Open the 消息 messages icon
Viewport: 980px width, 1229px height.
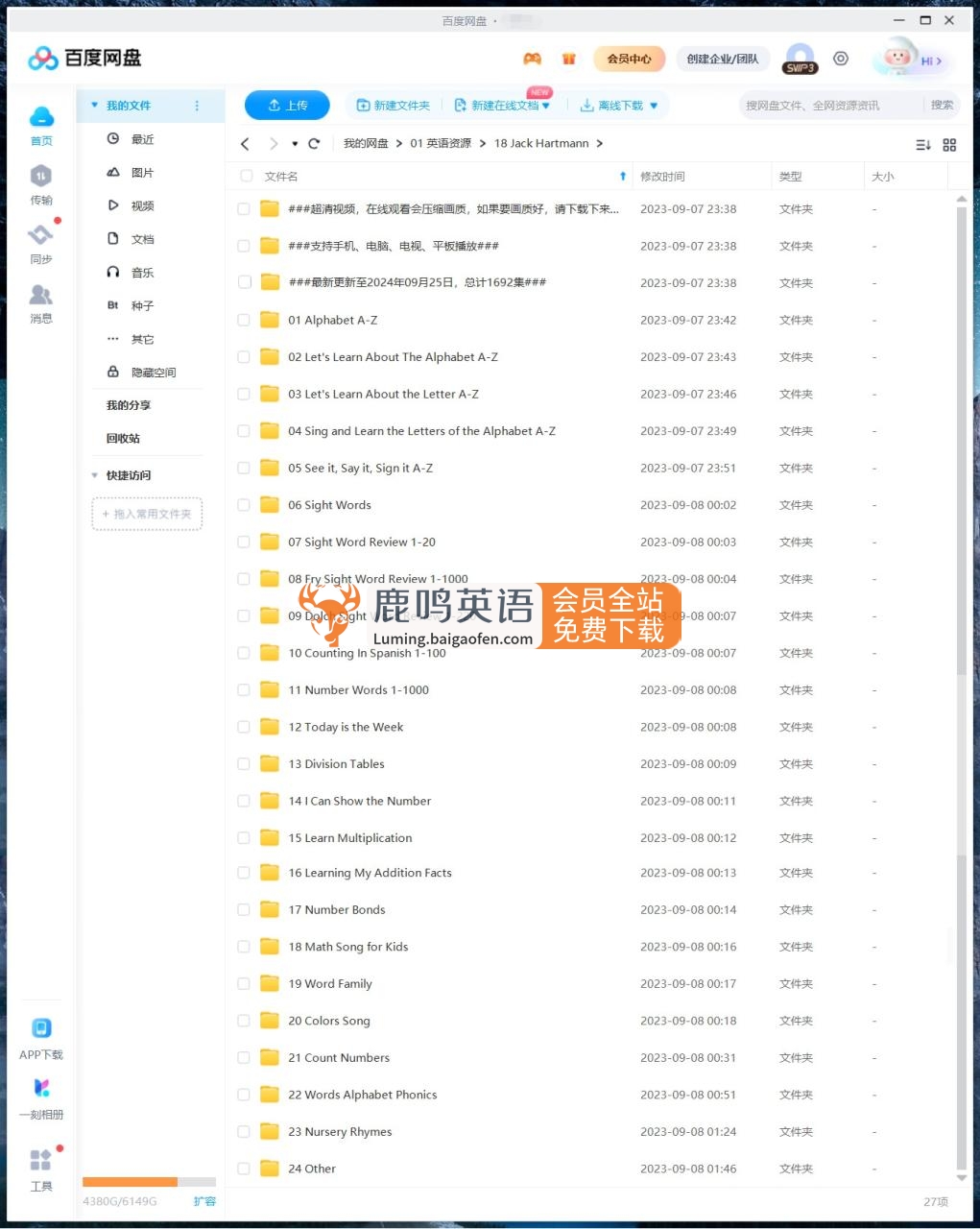click(40, 296)
